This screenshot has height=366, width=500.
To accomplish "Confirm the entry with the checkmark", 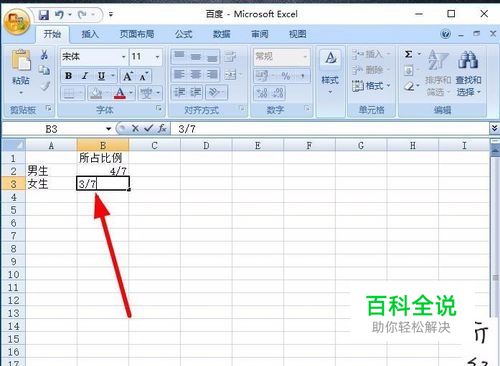I will click(x=148, y=128).
